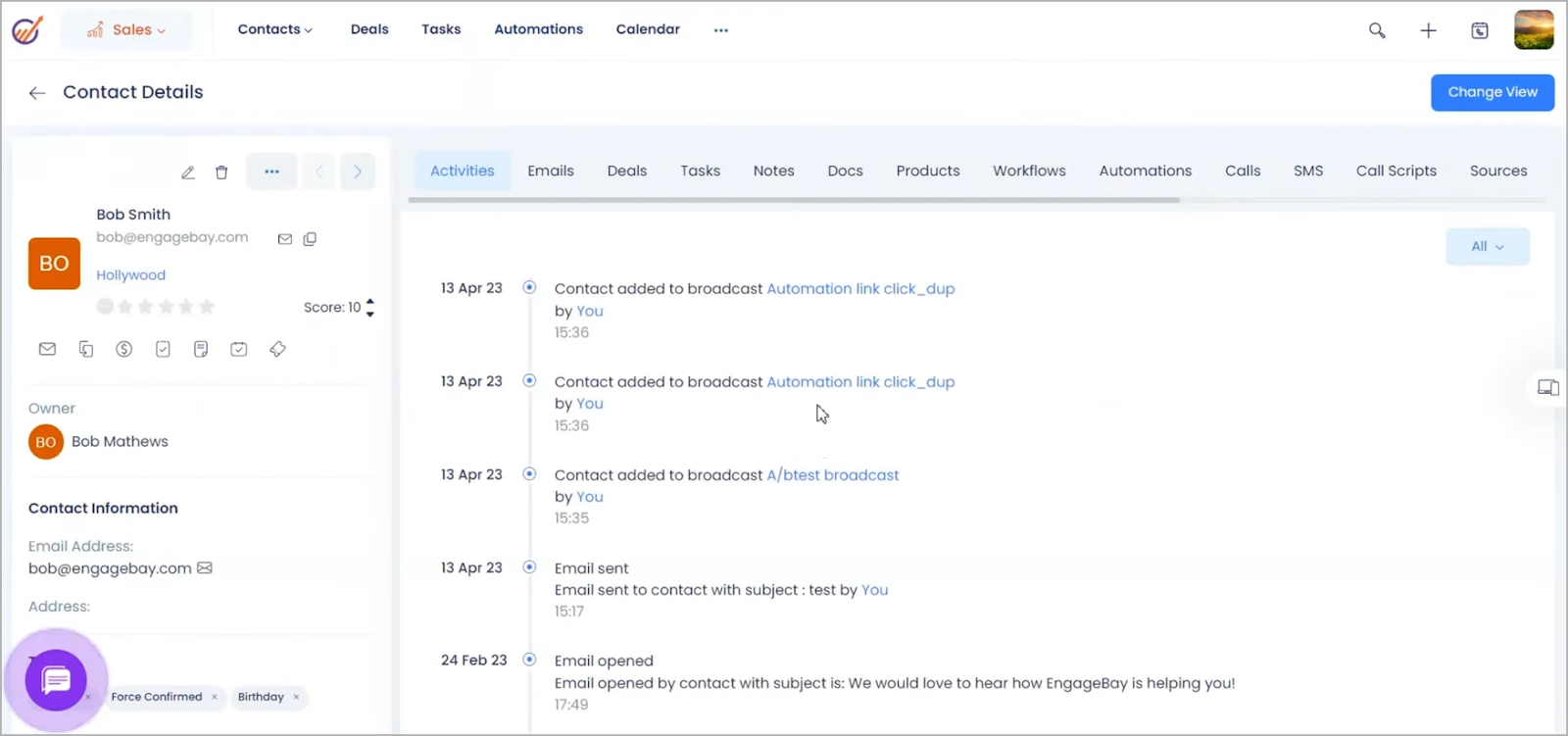Open the calendar clock icon in header
1568x736 pixels.
[x=1480, y=30]
